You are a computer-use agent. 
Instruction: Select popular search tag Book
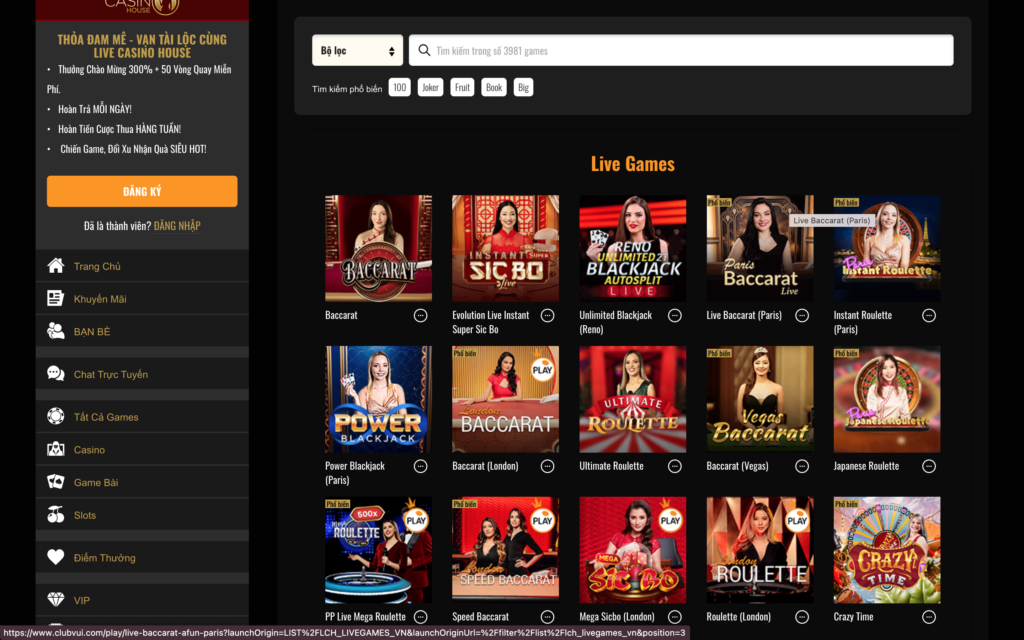tap(494, 88)
